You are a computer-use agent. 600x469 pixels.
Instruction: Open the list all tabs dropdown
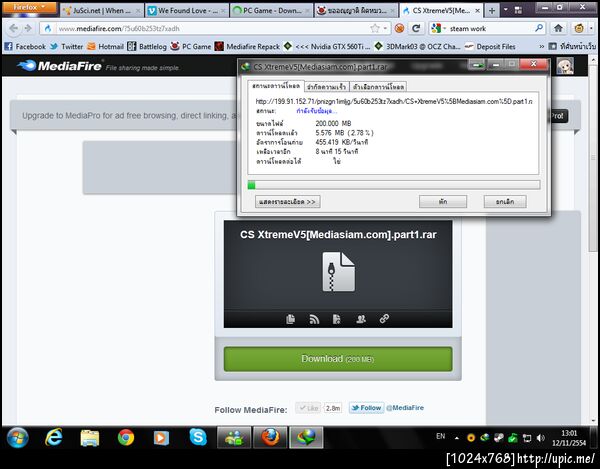click(x=505, y=10)
